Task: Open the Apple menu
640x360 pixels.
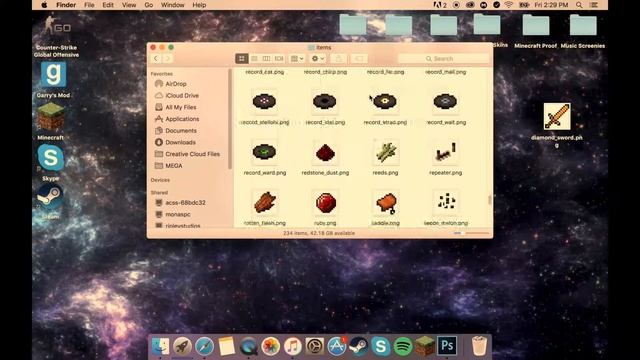Action: (x=44, y=5)
